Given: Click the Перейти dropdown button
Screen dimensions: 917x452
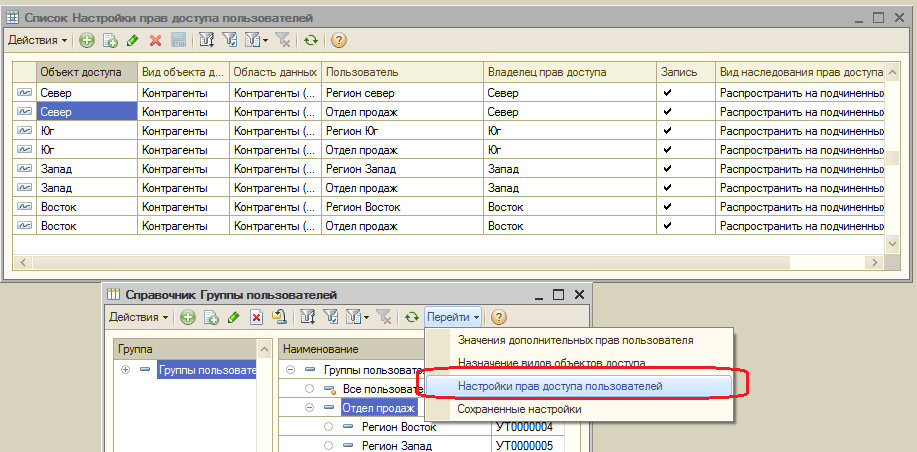Looking at the screenshot, I should coord(453,317).
